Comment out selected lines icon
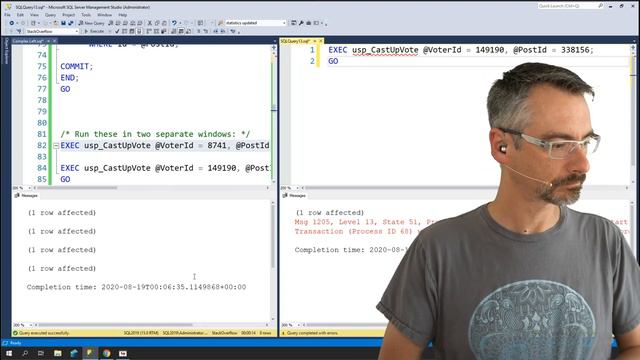 point(199,31)
